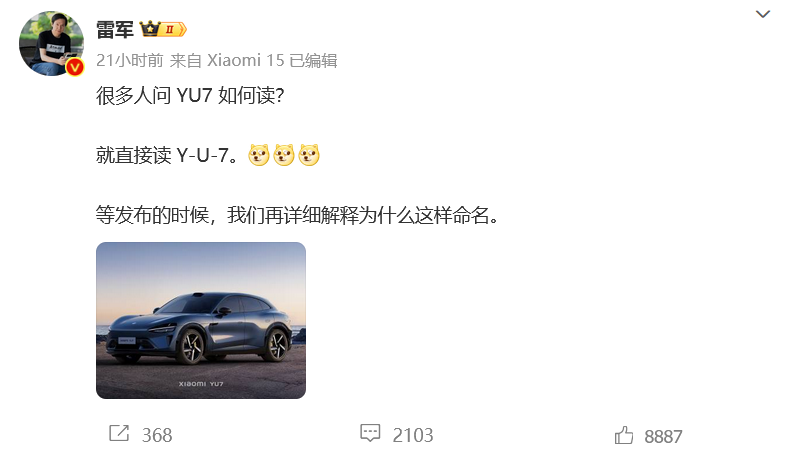
Task: Like the post with thumbs-up icon
Action: click(x=624, y=435)
